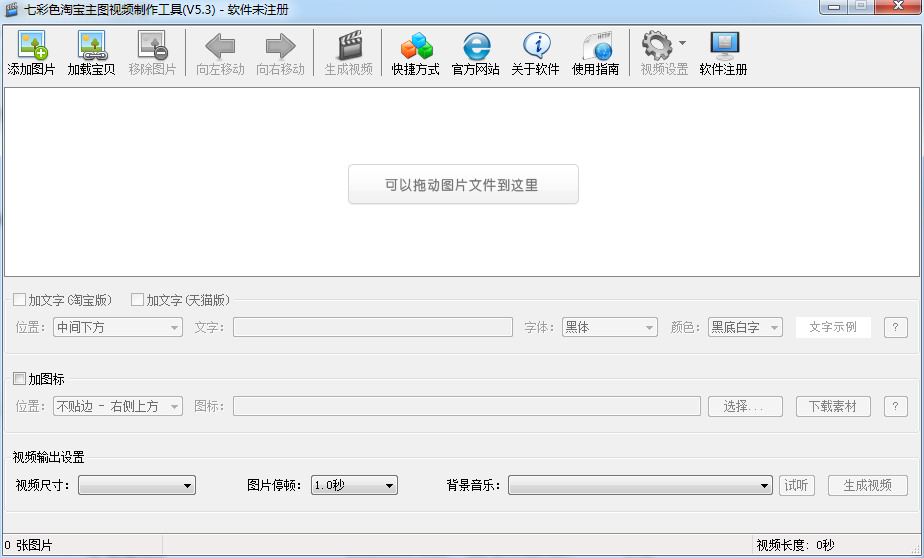Click the 下载素材 download button

(x=833, y=406)
